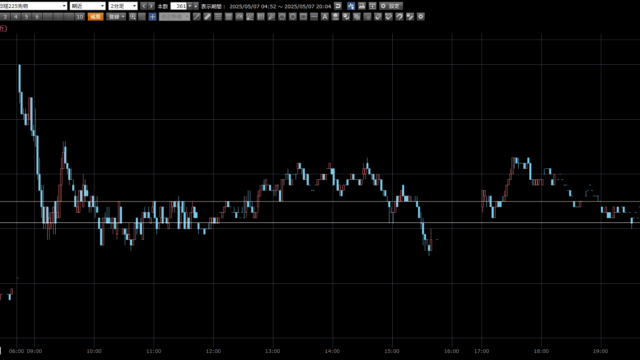
Task: Select preset button 5
Action: (26, 17)
